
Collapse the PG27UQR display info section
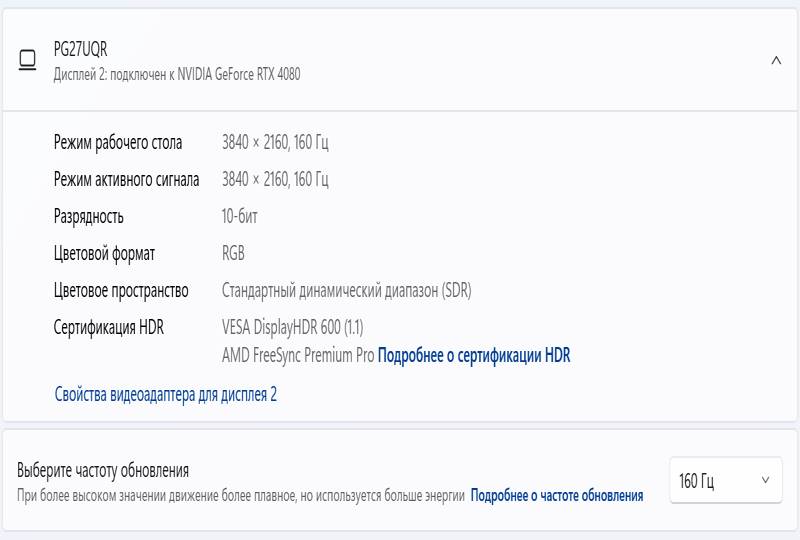click(x=776, y=61)
